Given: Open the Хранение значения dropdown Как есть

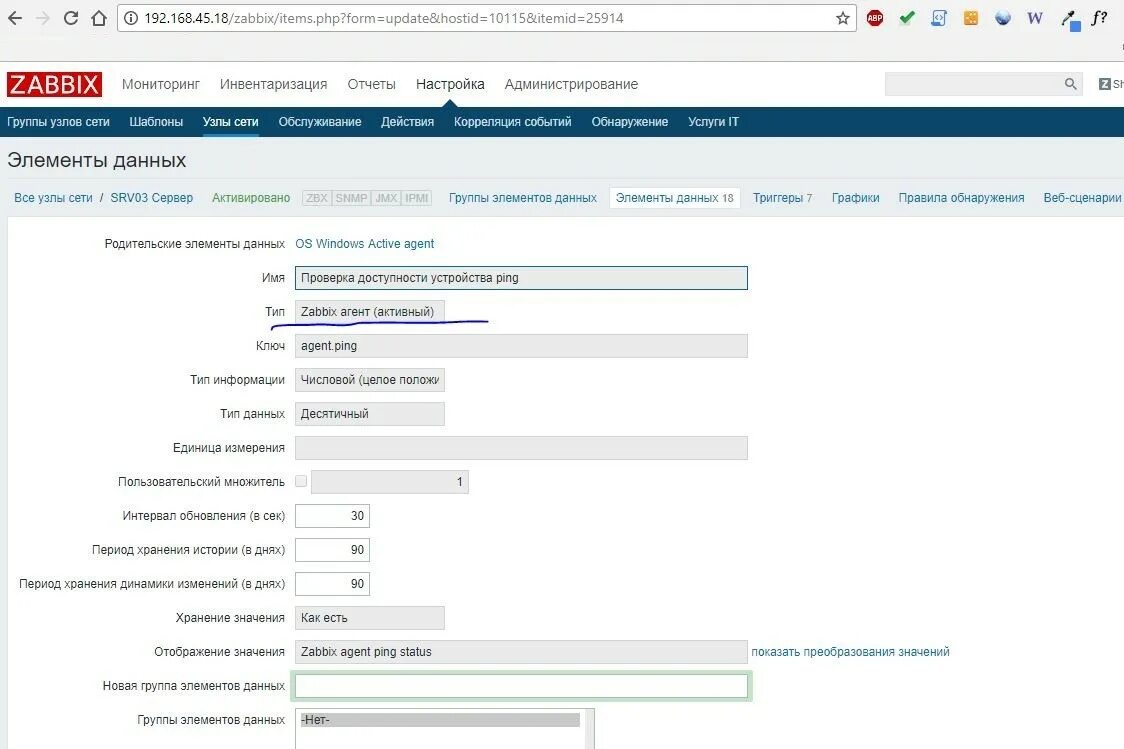Looking at the screenshot, I should [x=370, y=618].
